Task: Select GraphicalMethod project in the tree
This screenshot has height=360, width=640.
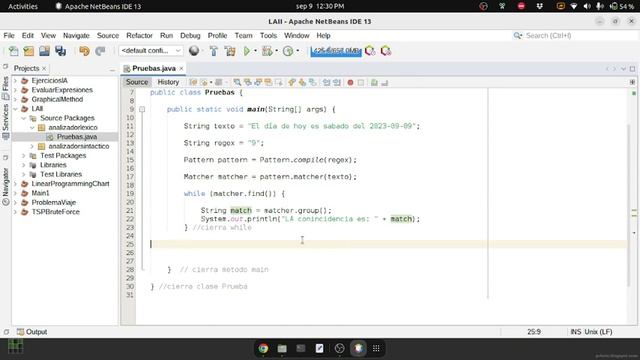Action: pyautogui.click(x=57, y=100)
